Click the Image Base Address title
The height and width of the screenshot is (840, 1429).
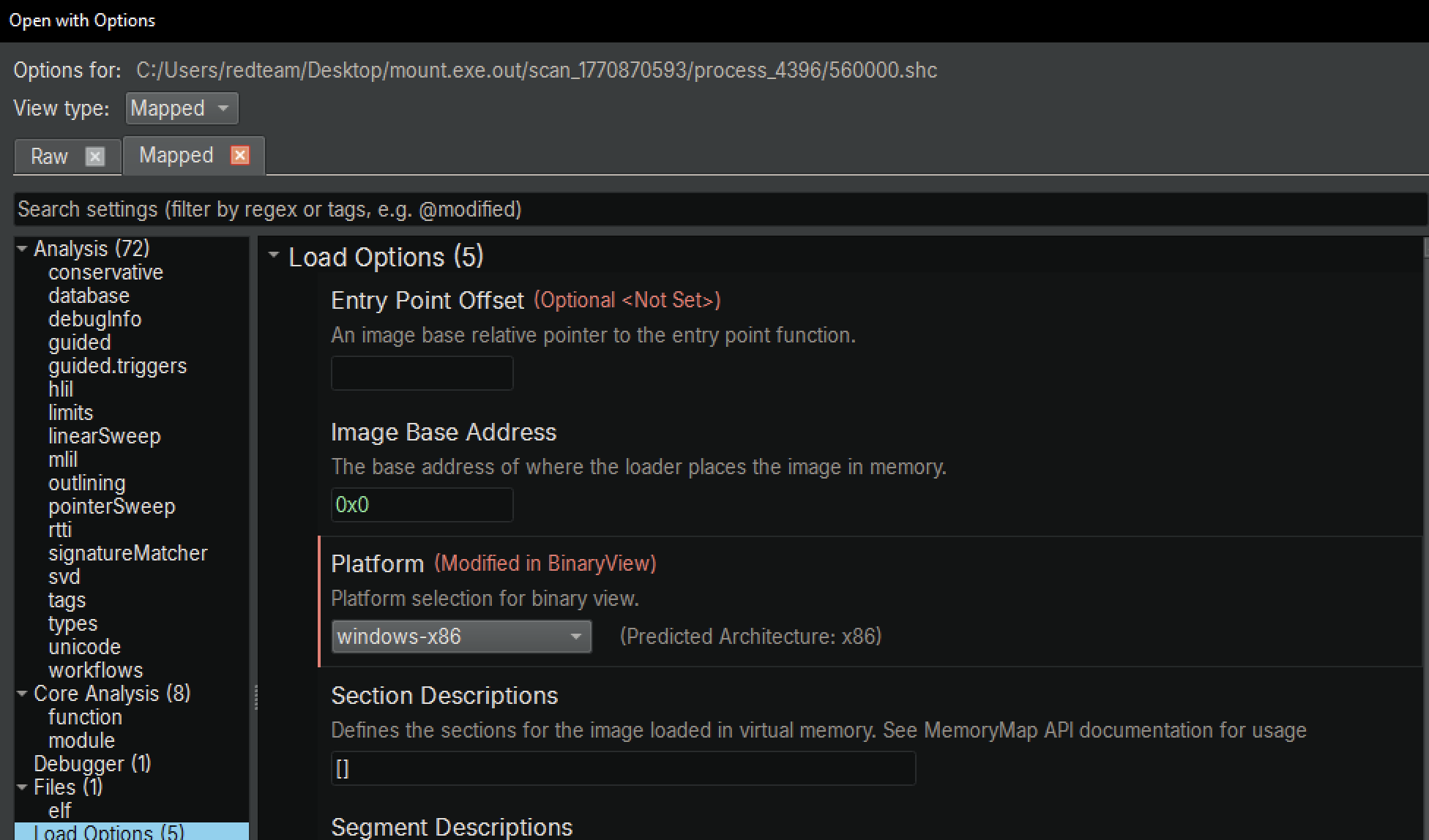(x=444, y=432)
